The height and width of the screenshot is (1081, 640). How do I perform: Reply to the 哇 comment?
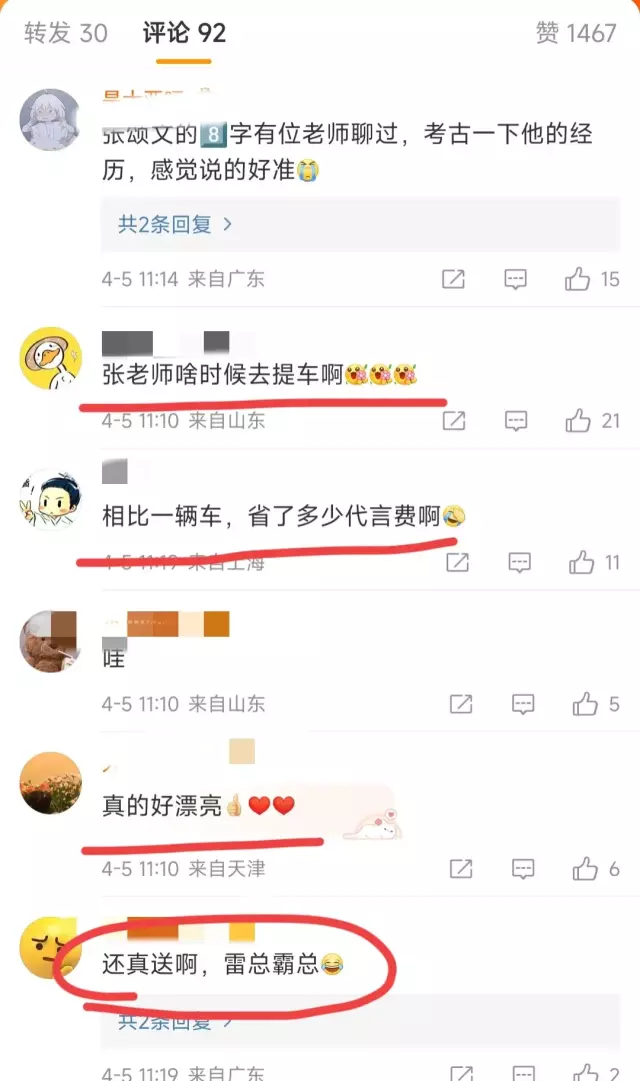point(523,704)
